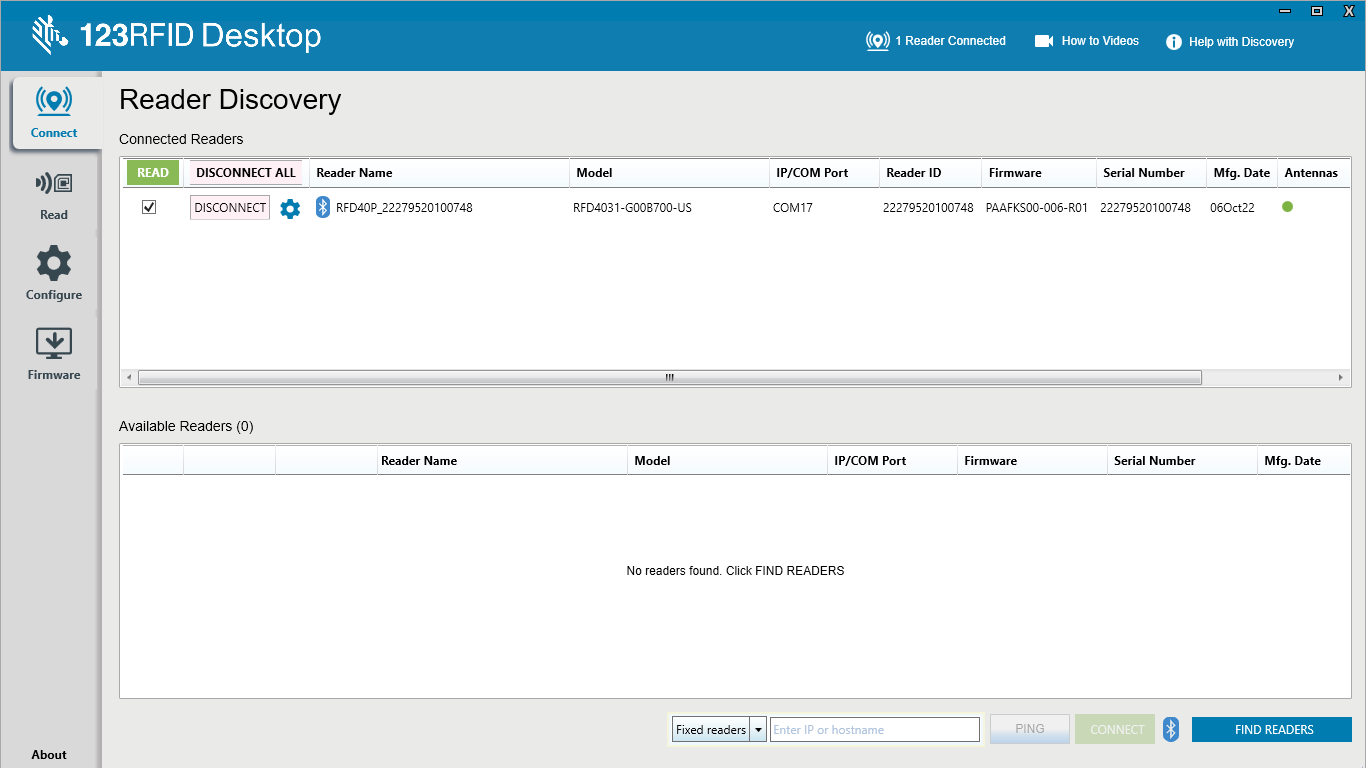Click the green antenna status dot
Screen dimensions: 1366x768
[1287, 207]
